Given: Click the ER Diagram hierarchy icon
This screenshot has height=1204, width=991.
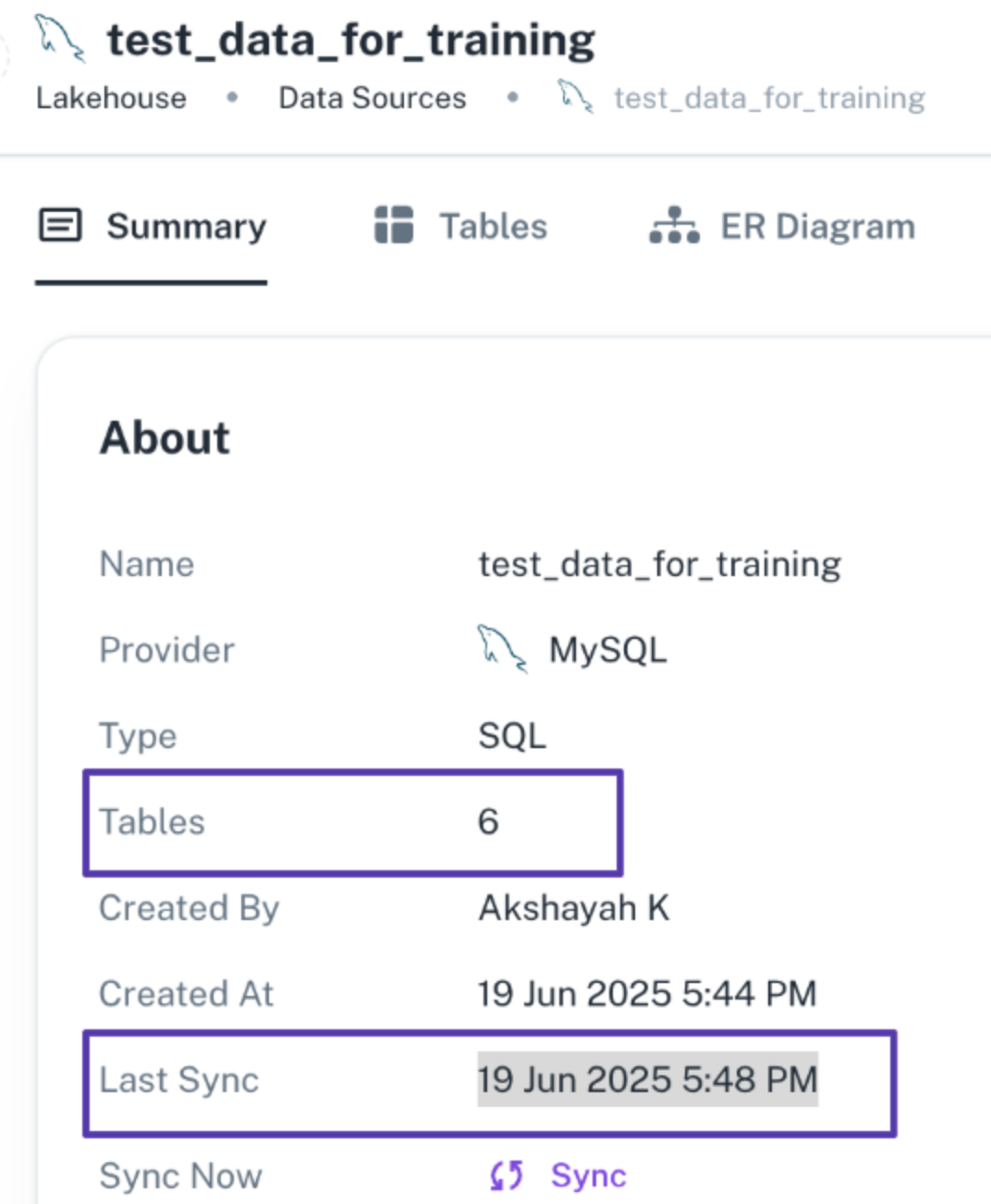Looking at the screenshot, I should coord(674,226).
